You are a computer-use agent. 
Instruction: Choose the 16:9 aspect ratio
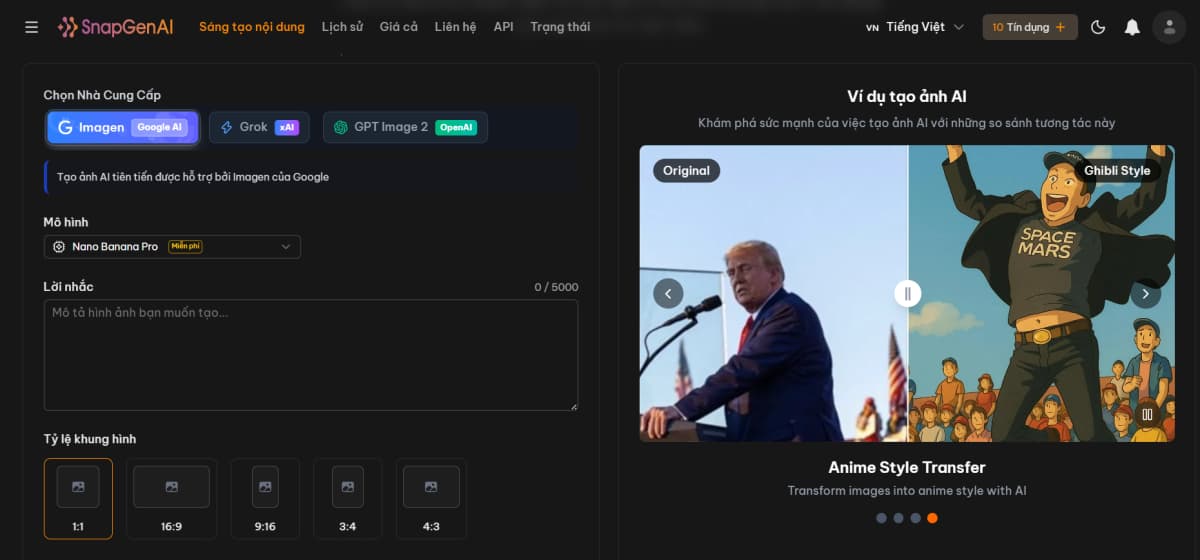[x=172, y=498]
